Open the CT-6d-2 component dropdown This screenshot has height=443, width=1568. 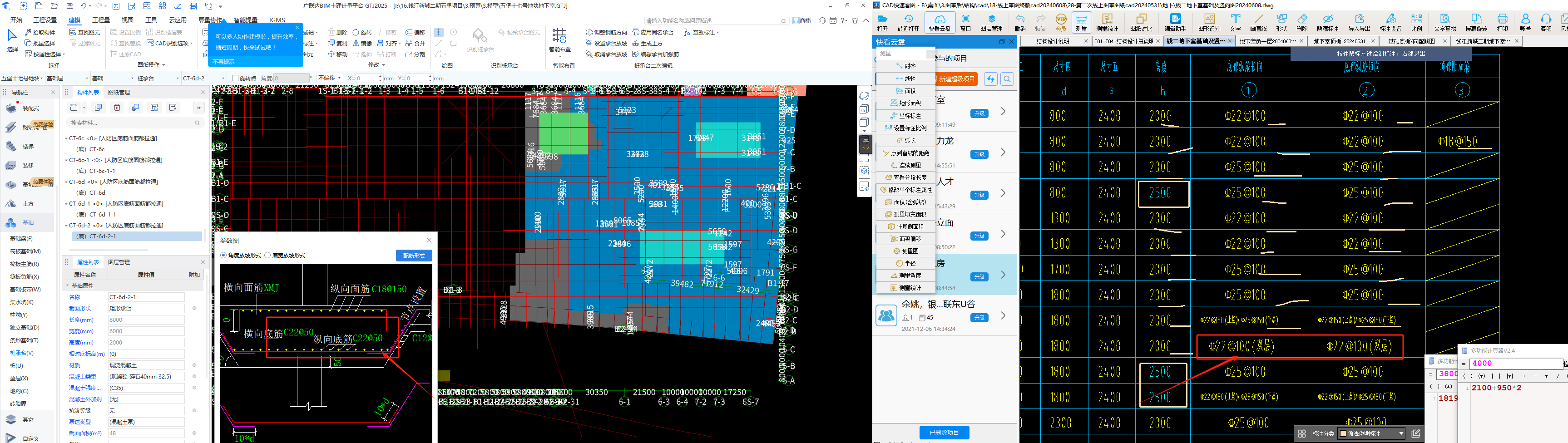204,78
